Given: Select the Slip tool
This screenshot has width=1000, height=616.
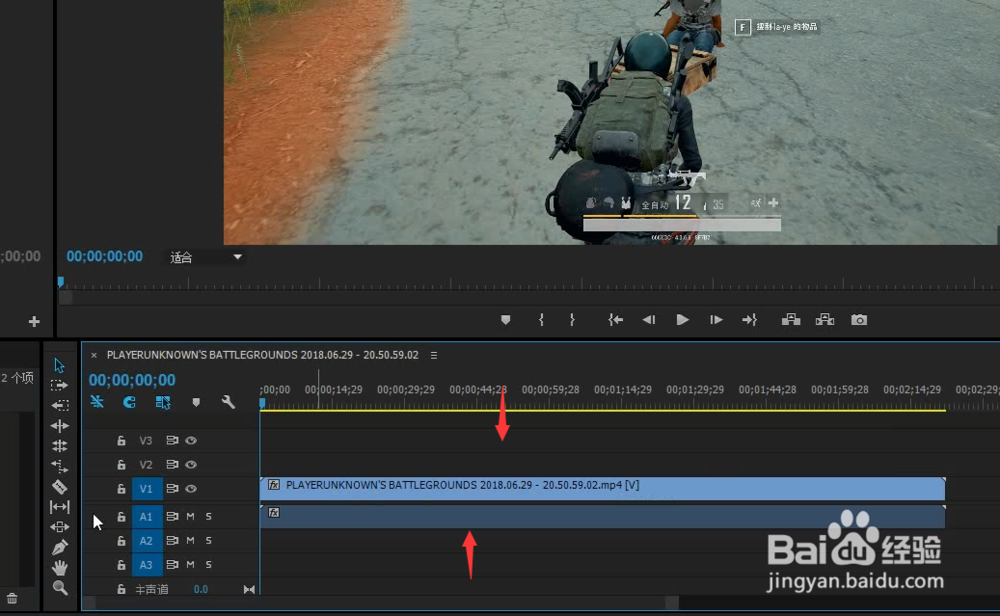Looking at the screenshot, I should point(59,507).
